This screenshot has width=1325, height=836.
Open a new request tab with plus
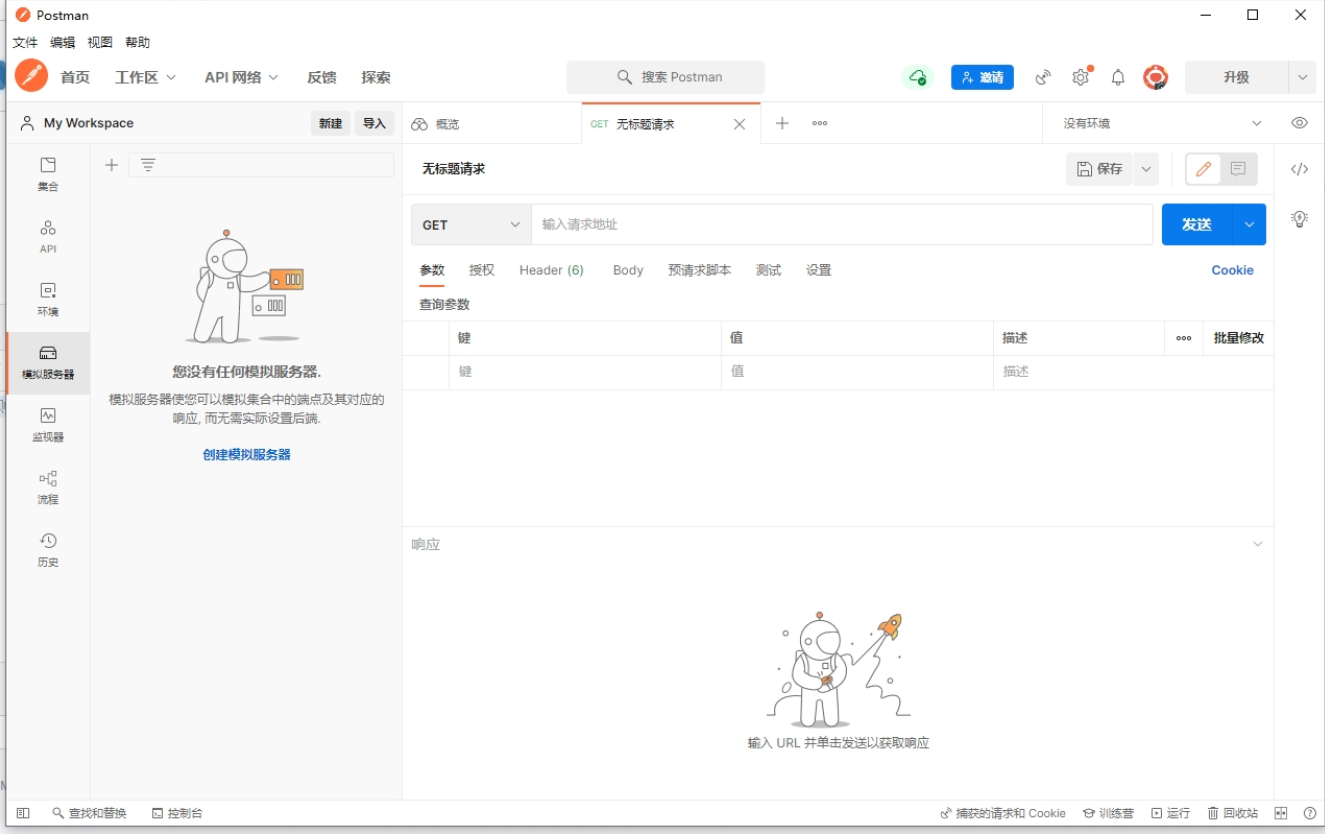pos(782,123)
